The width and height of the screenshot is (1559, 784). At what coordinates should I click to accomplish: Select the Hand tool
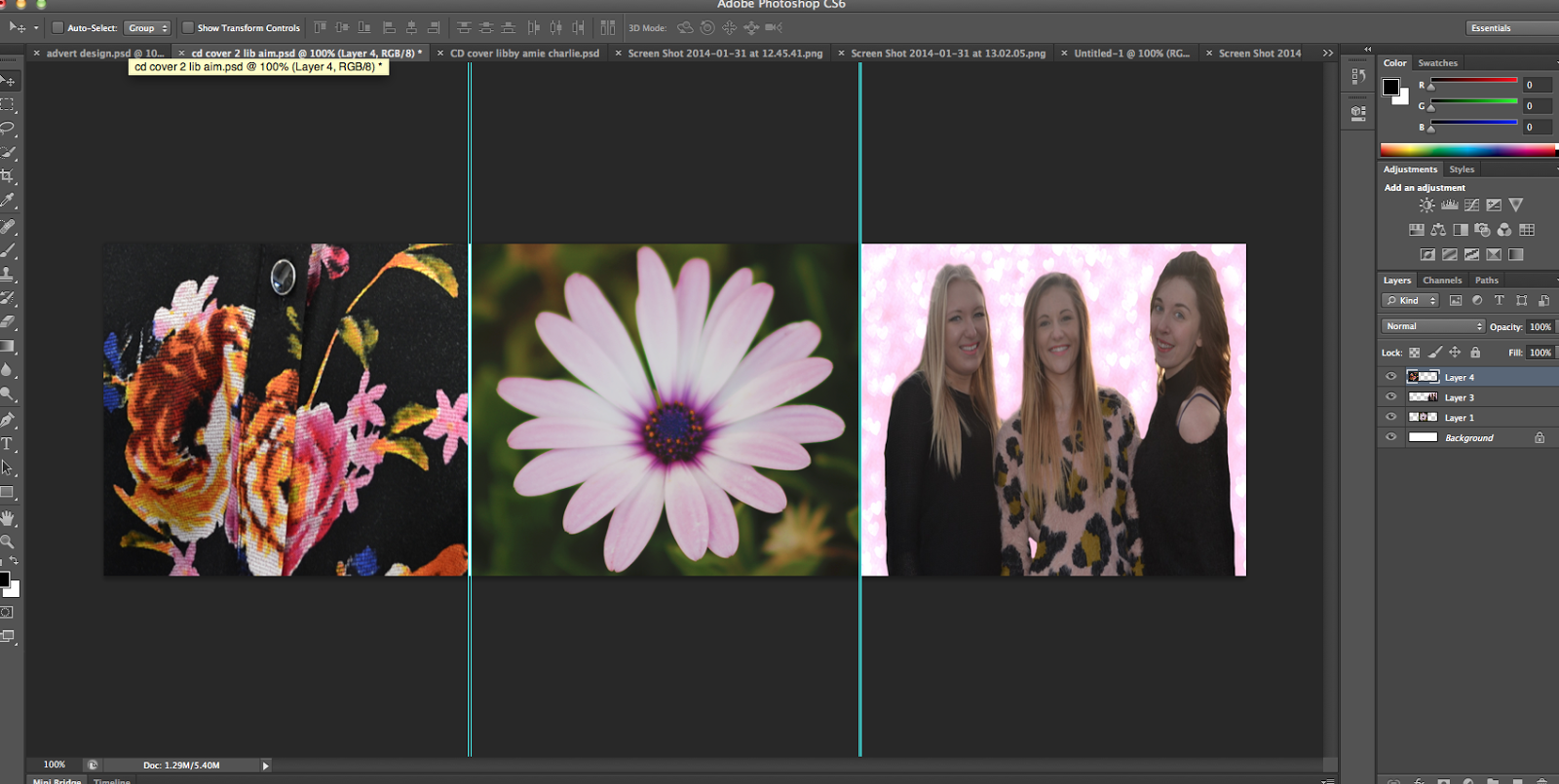click(8, 517)
